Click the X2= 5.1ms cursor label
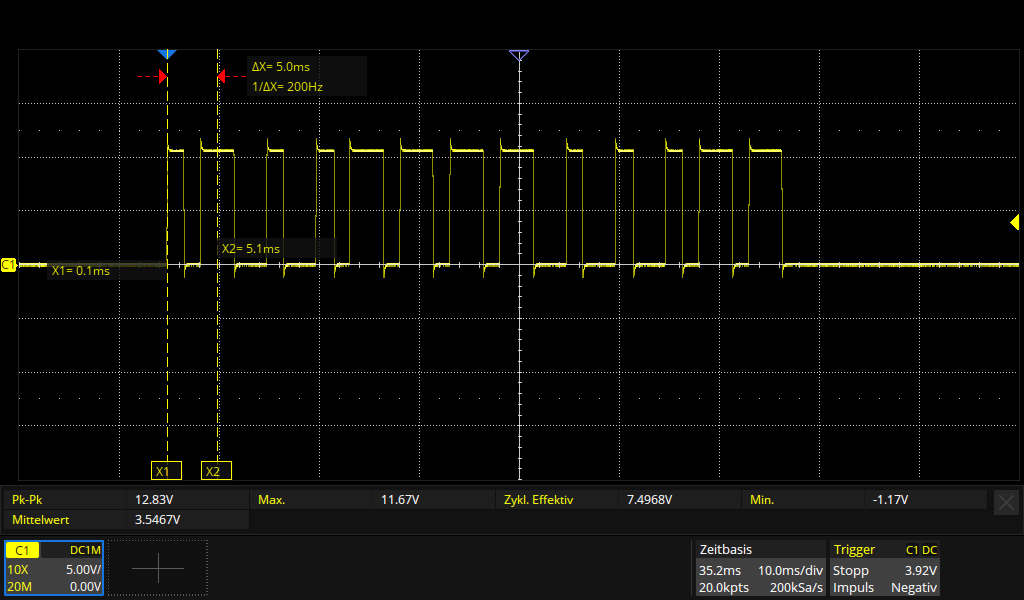This screenshot has height=600, width=1024. click(x=251, y=249)
